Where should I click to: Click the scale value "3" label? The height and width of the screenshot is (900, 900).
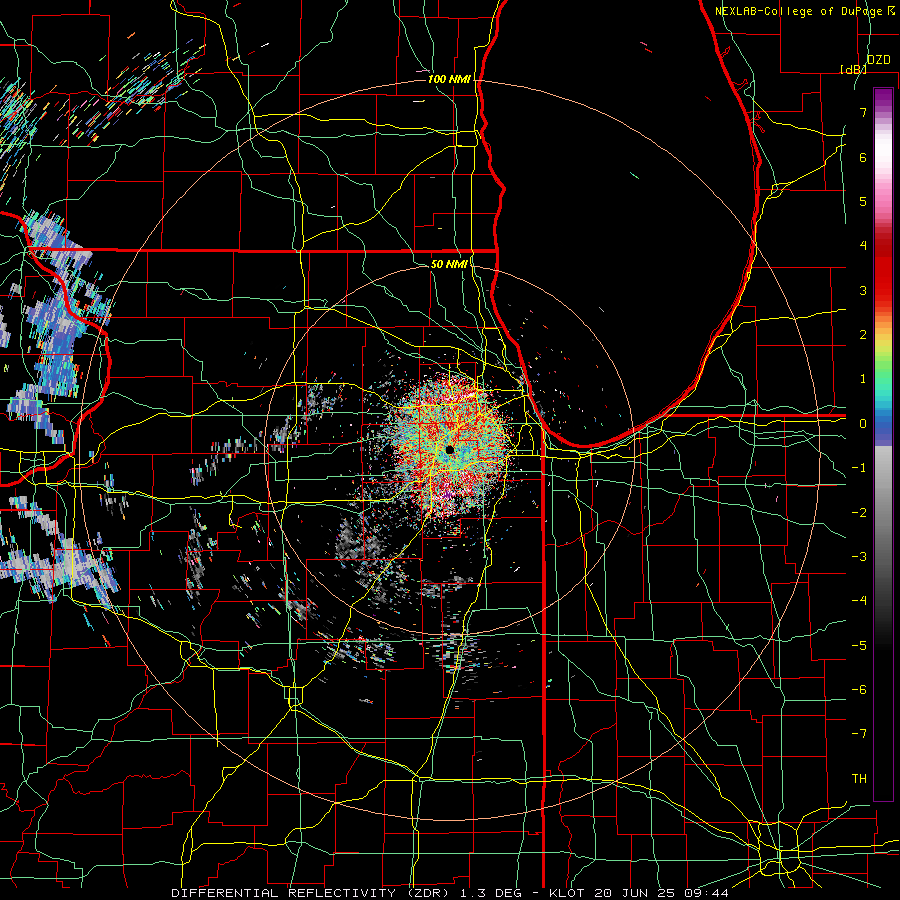(863, 290)
